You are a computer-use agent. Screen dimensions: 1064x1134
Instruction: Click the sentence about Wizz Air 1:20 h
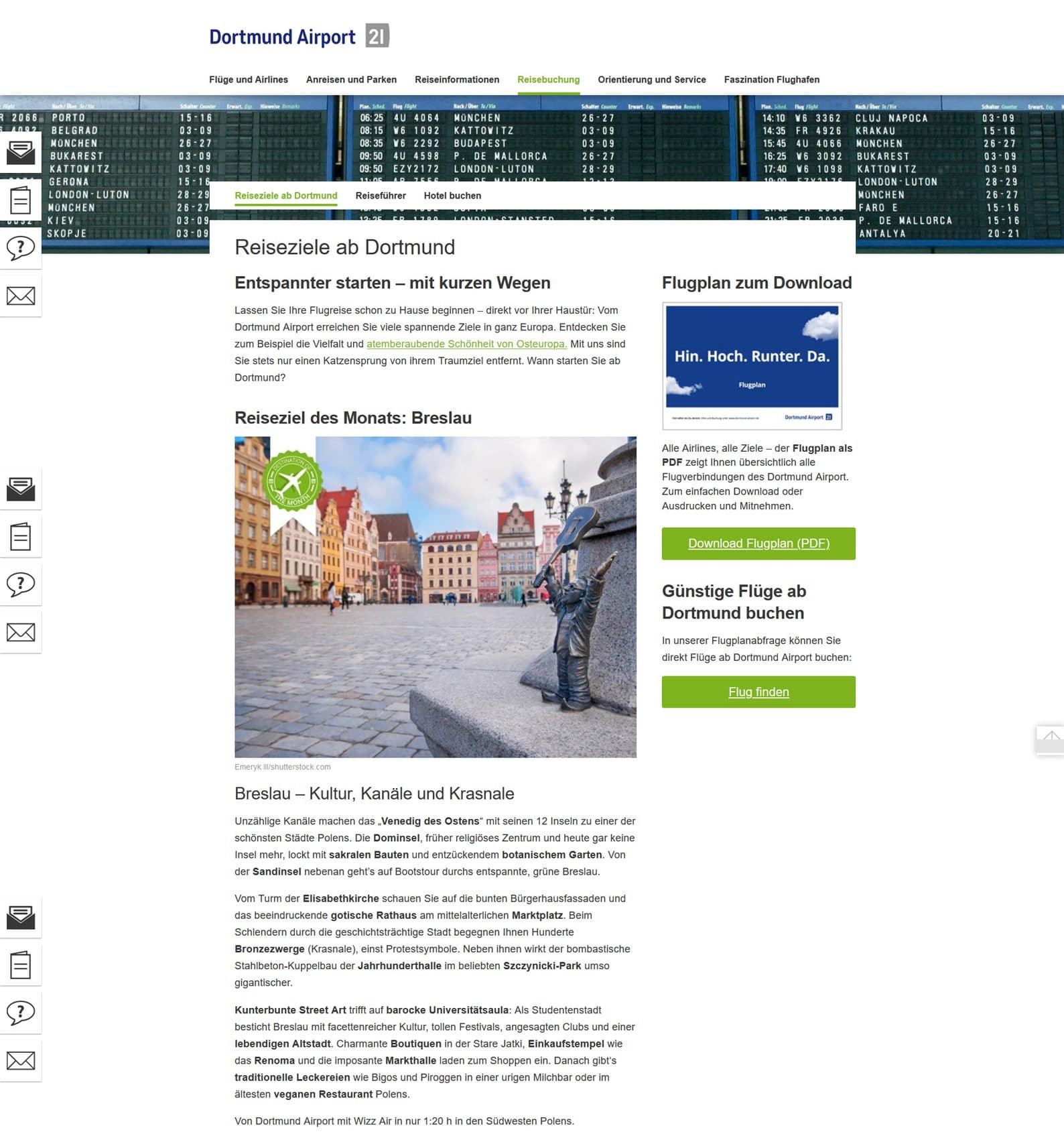[x=404, y=1121]
